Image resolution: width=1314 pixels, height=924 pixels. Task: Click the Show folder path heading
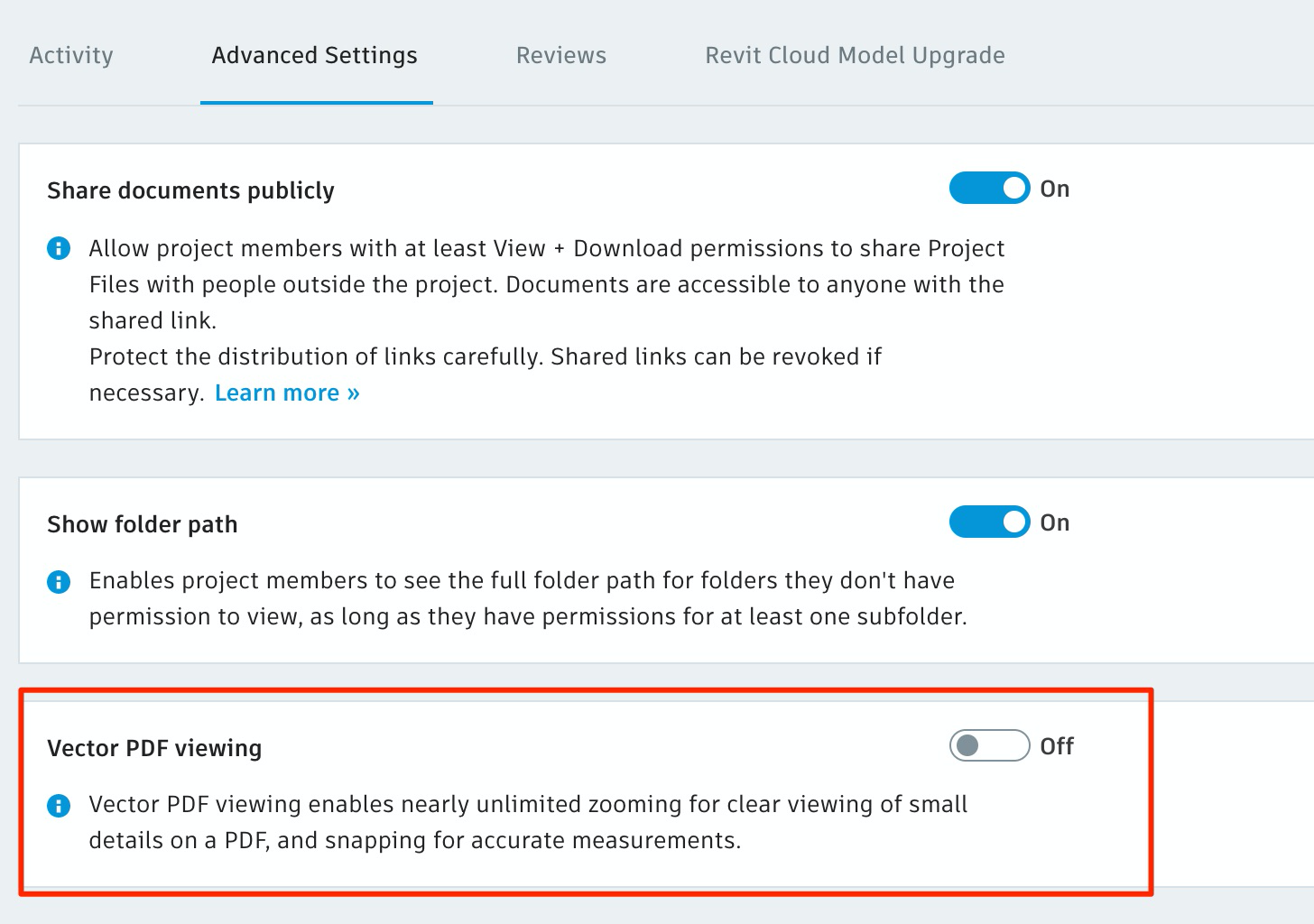[143, 525]
